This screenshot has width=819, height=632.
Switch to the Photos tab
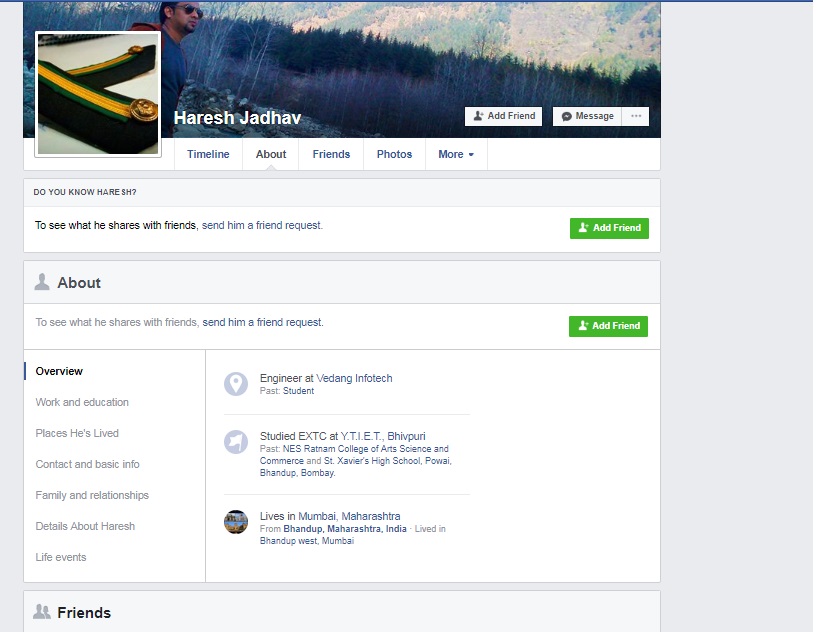tap(394, 154)
